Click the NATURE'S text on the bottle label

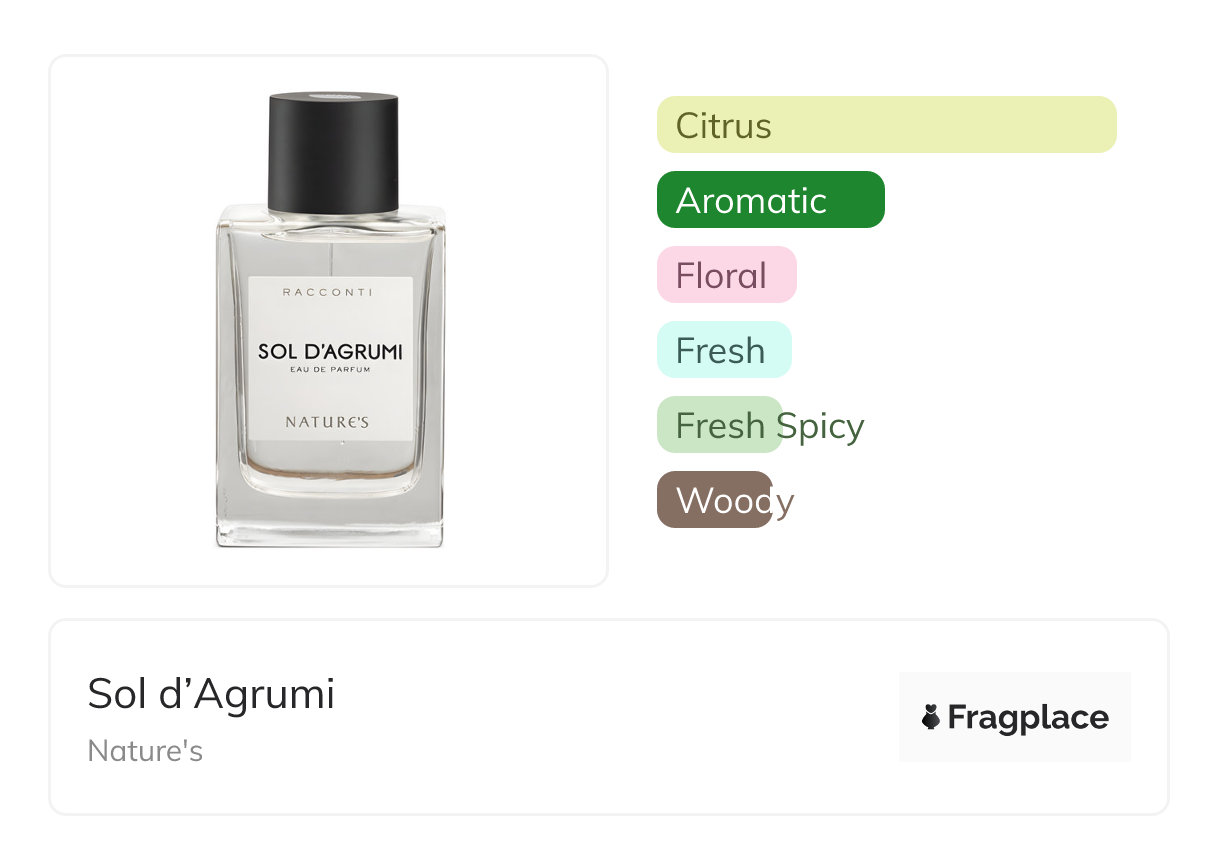tap(327, 422)
